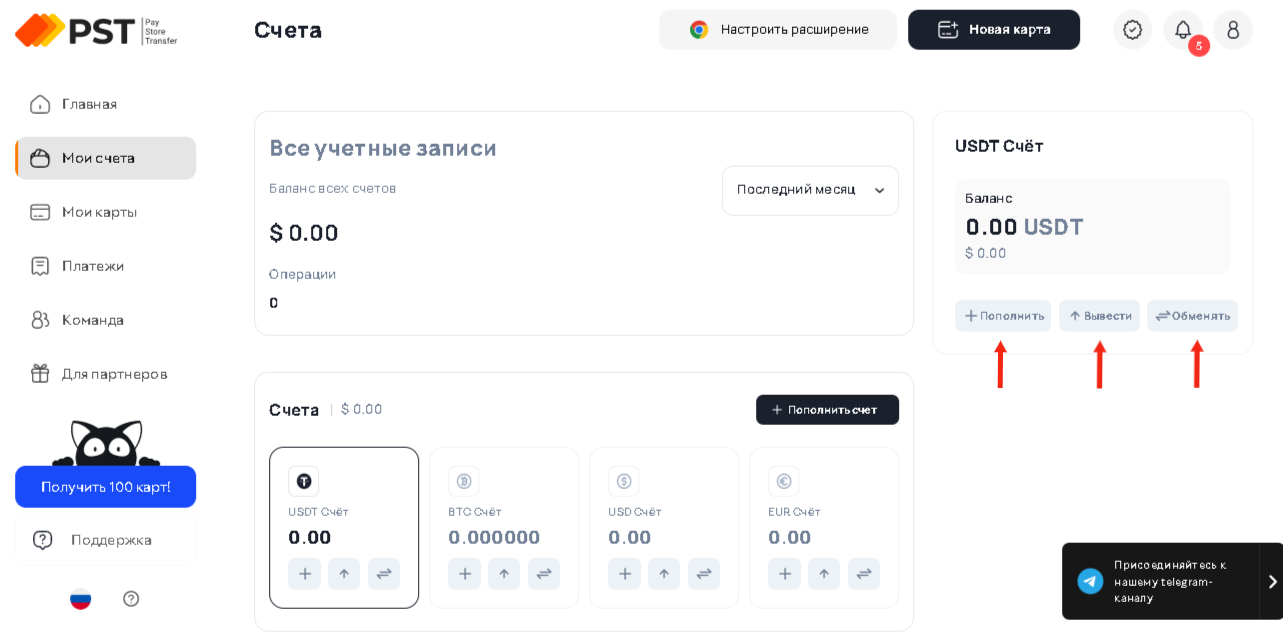Image resolution: width=1283 pixels, height=638 pixels.
Task: Click the exchange arrows on the EUR account card
Action: click(x=864, y=574)
